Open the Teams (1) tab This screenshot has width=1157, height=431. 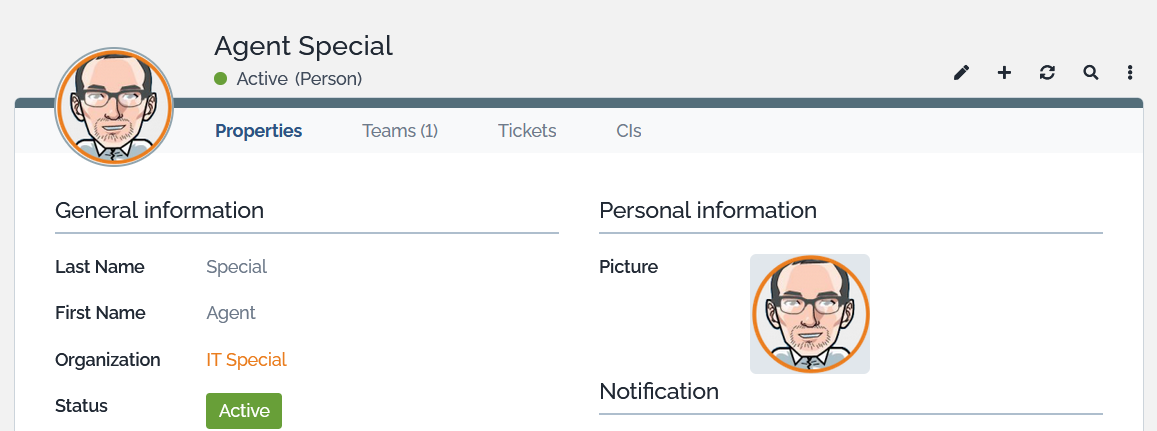[400, 131]
